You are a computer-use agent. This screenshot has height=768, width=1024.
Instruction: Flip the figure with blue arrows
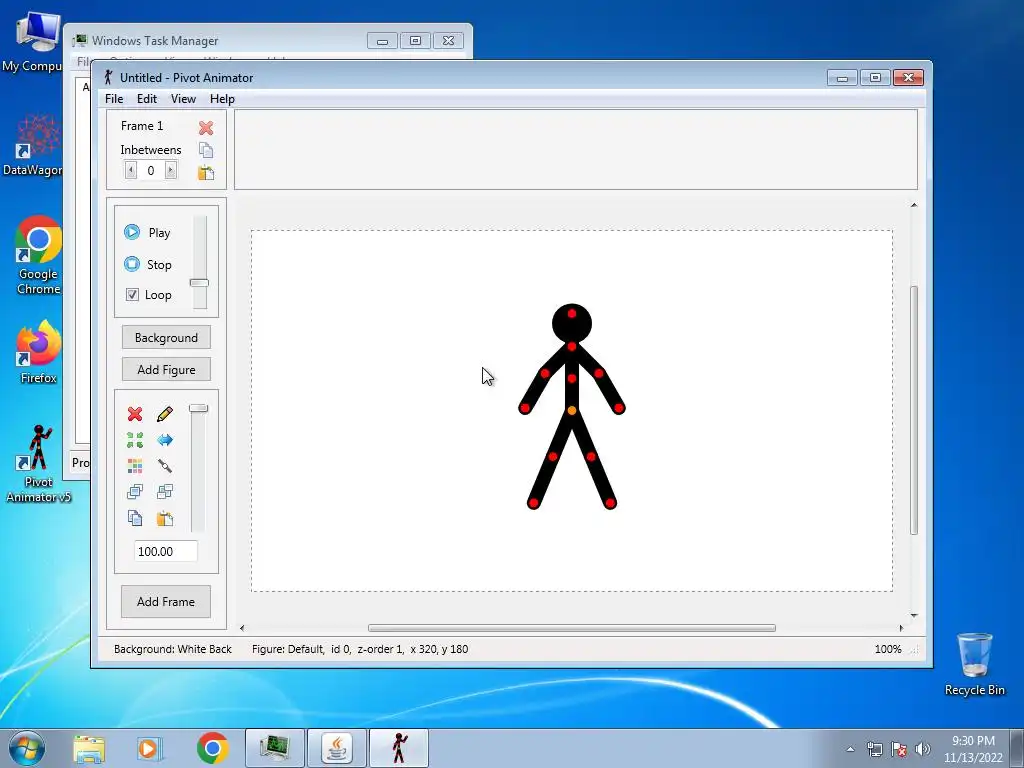click(165, 440)
